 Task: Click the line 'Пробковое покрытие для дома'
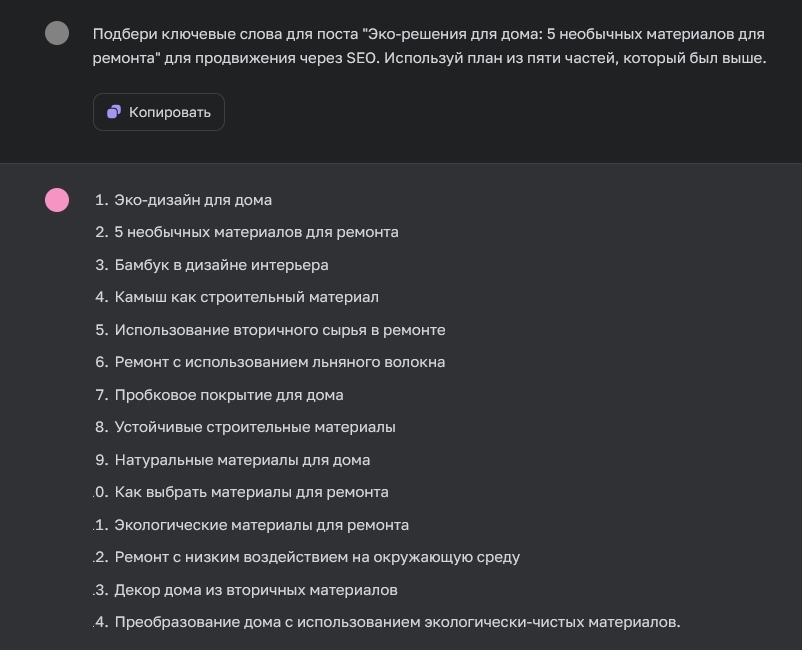(x=229, y=395)
